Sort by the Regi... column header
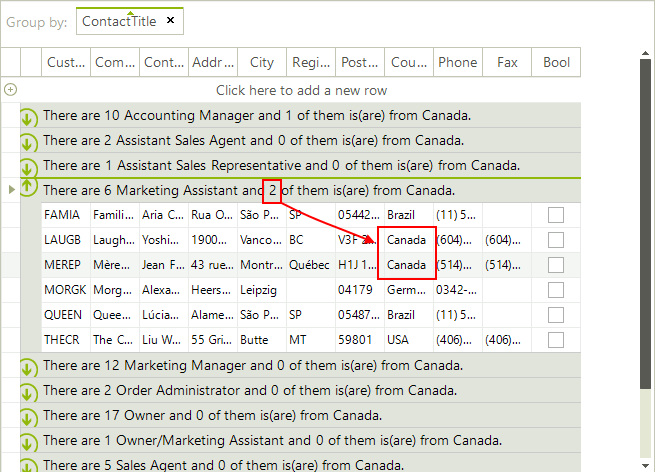 pyautogui.click(x=311, y=62)
